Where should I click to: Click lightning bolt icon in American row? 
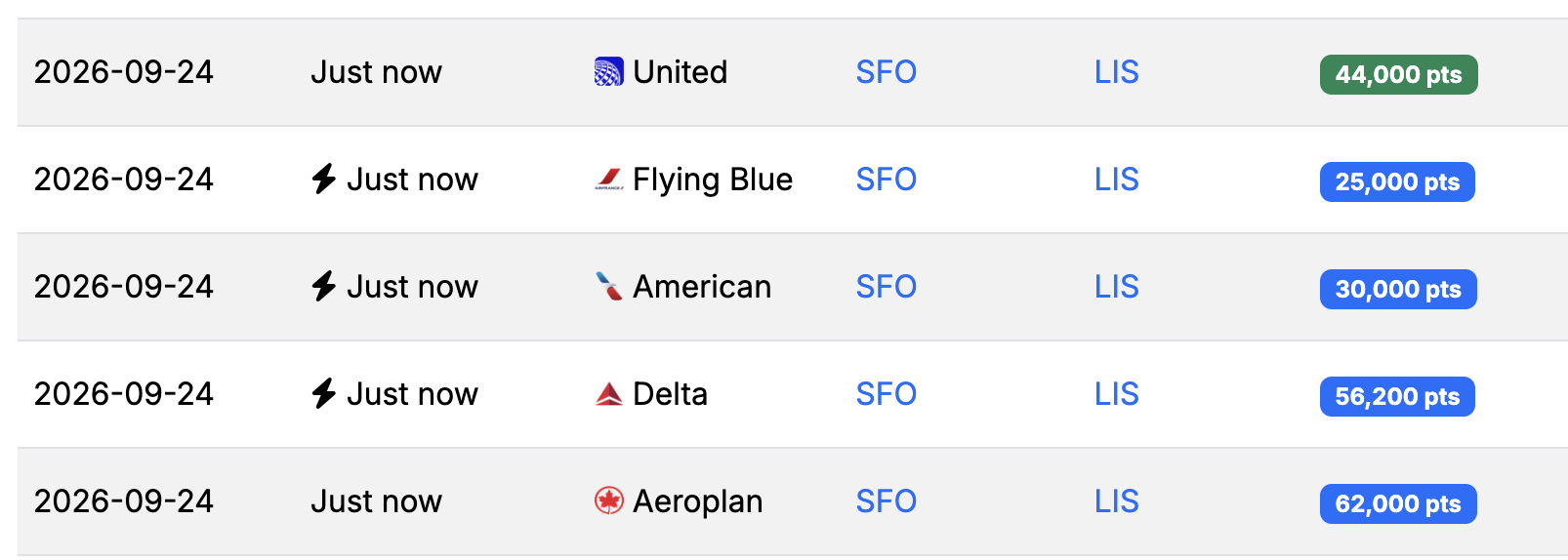(x=324, y=287)
